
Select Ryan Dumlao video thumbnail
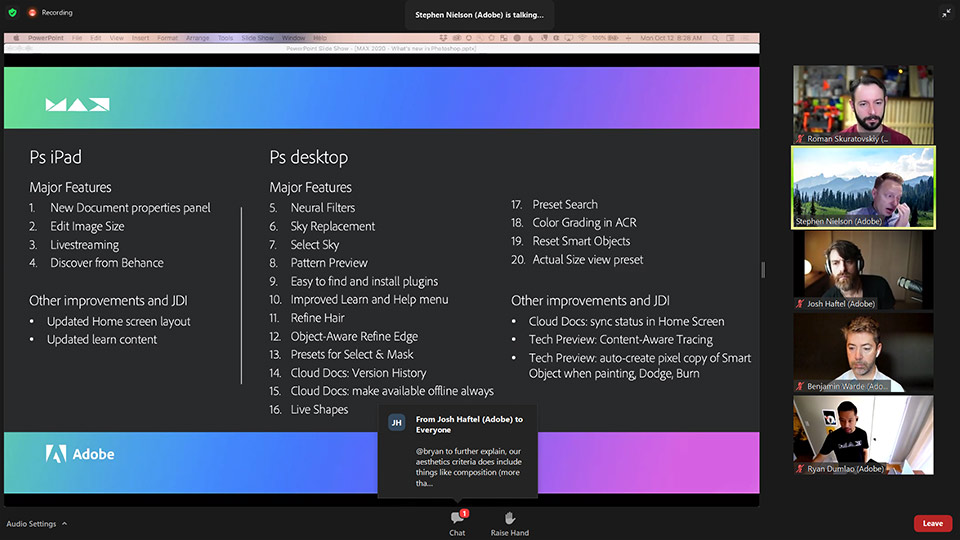pyautogui.click(x=863, y=435)
